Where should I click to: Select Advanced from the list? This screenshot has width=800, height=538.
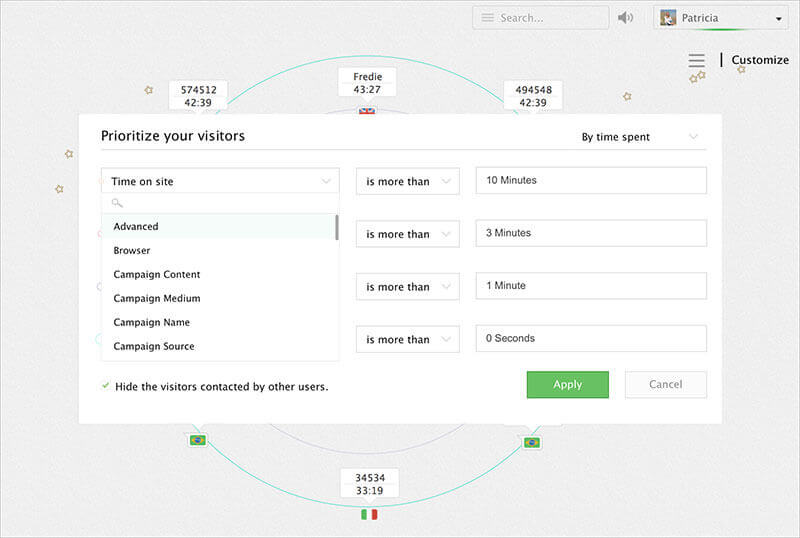(x=219, y=227)
